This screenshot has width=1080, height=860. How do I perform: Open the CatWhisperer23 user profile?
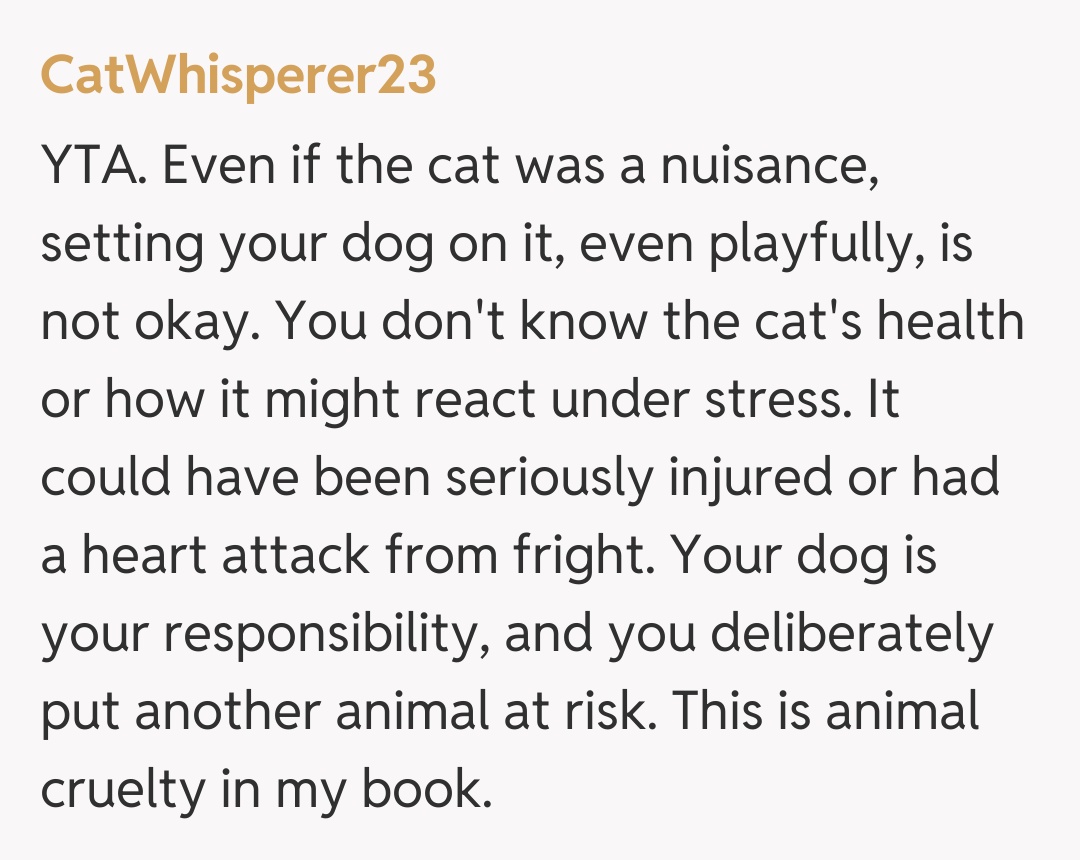pos(238,76)
